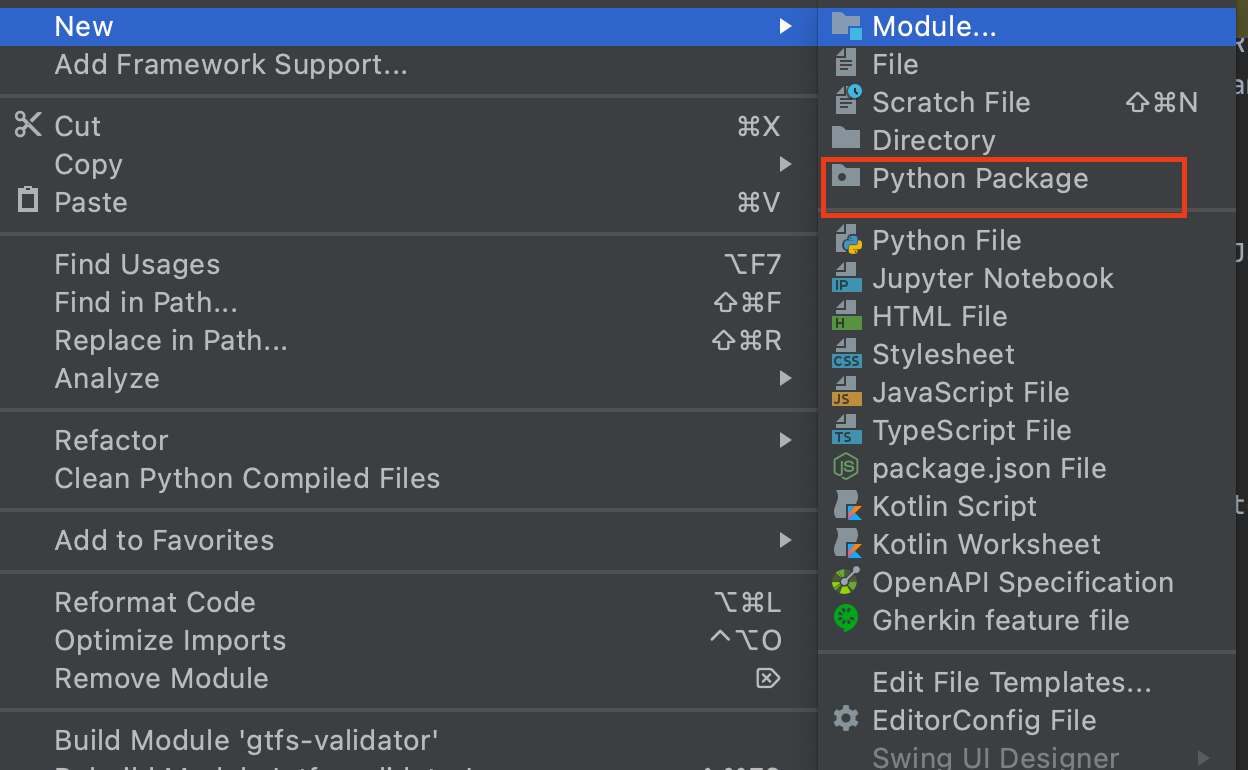Click the package.json File icon

[847, 468]
